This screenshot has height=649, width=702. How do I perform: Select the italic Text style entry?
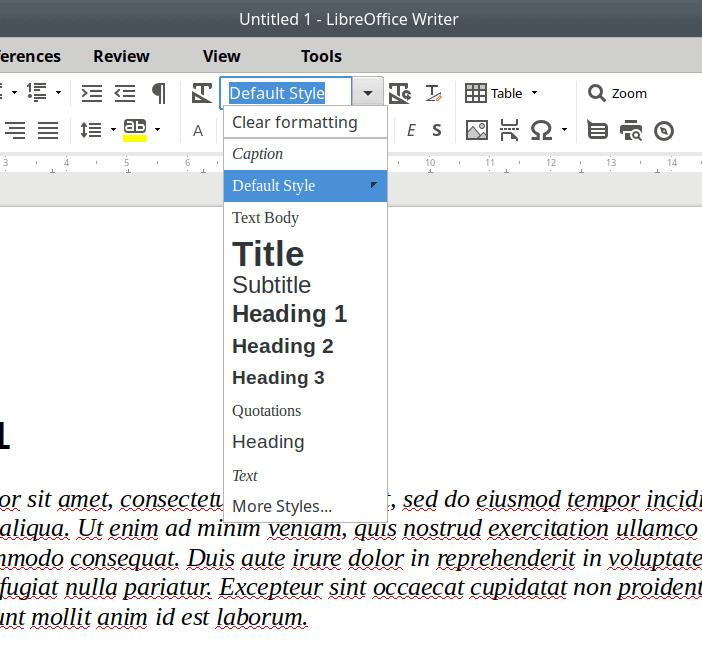[305, 475]
